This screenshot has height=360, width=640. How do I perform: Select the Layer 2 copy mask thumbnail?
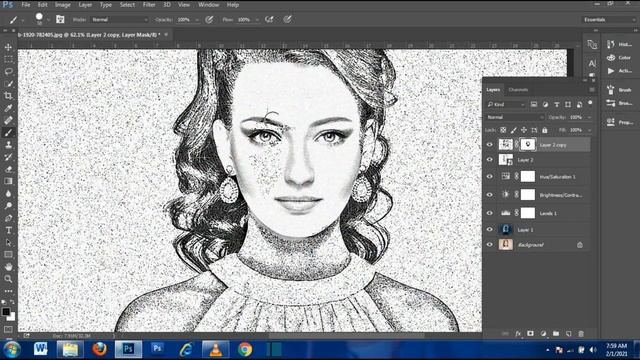528,144
